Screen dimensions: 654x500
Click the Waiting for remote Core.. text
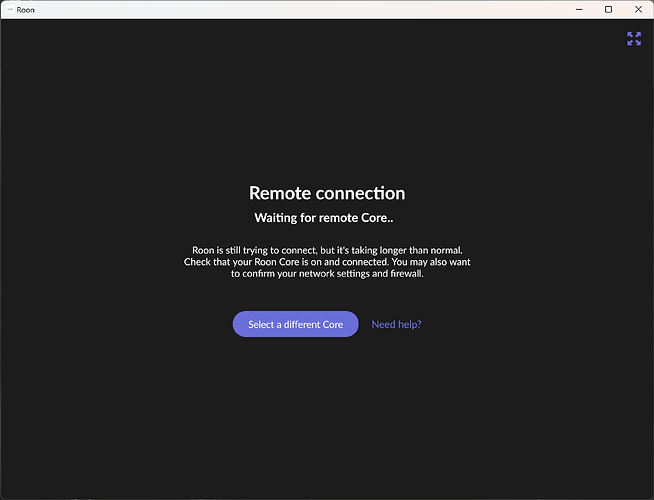pyautogui.click(x=324, y=218)
